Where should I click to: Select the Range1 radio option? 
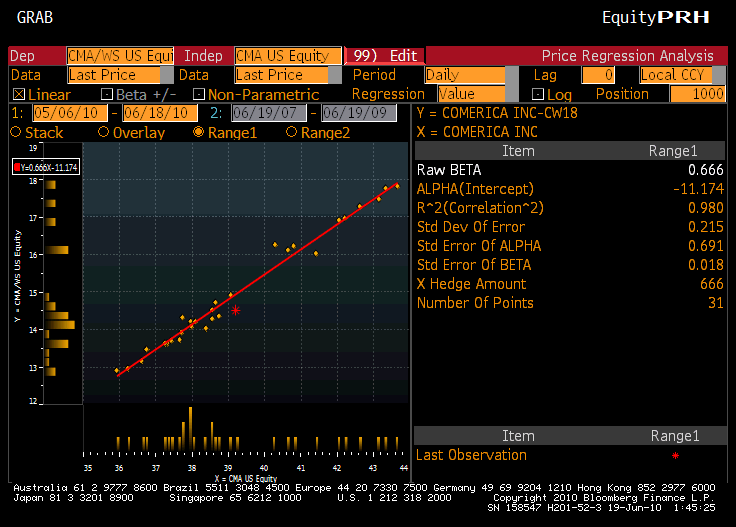coord(198,132)
